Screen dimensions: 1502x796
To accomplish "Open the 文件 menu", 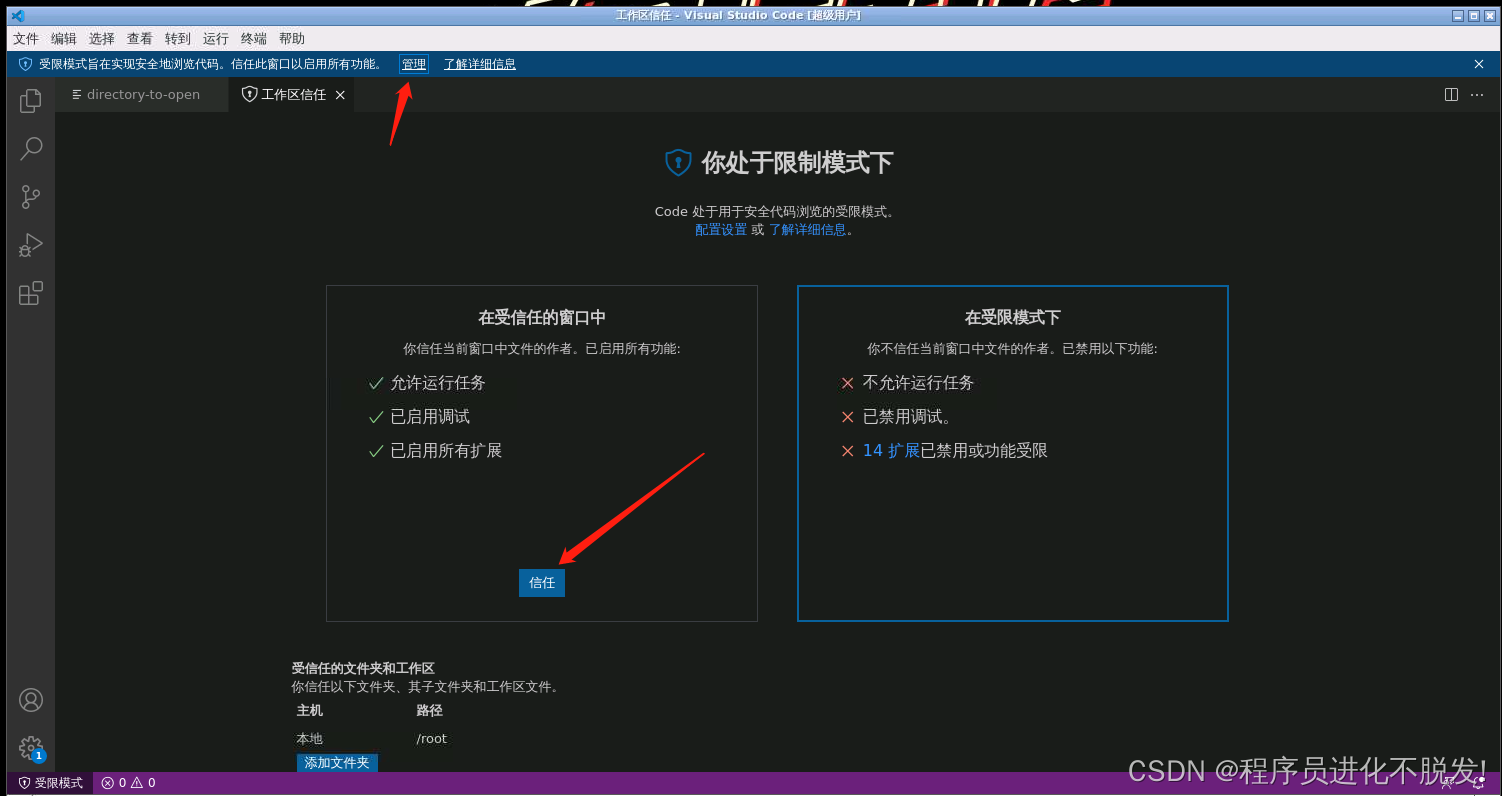I will coord(26,38).
